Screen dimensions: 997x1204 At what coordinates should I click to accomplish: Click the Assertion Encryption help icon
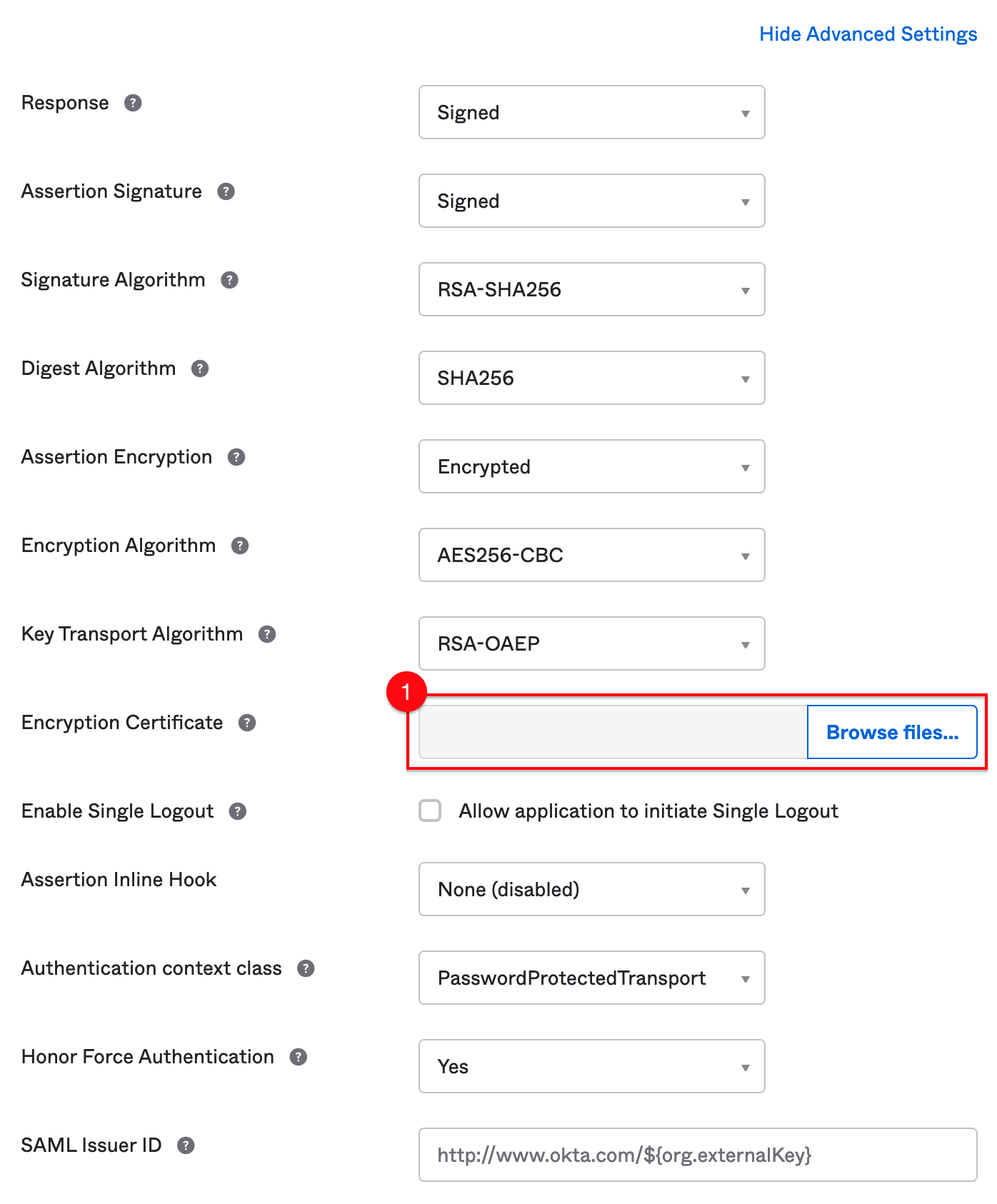(236, 457)
